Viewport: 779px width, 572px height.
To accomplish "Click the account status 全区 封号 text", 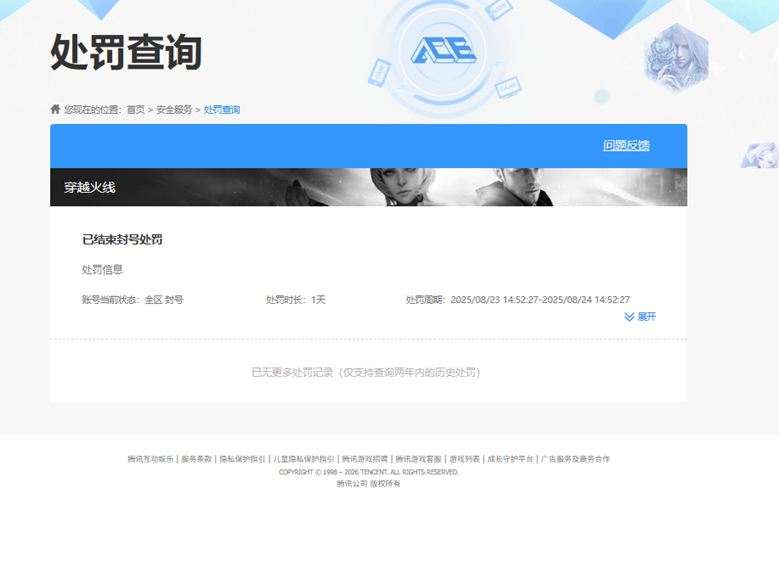I will 132,300.
